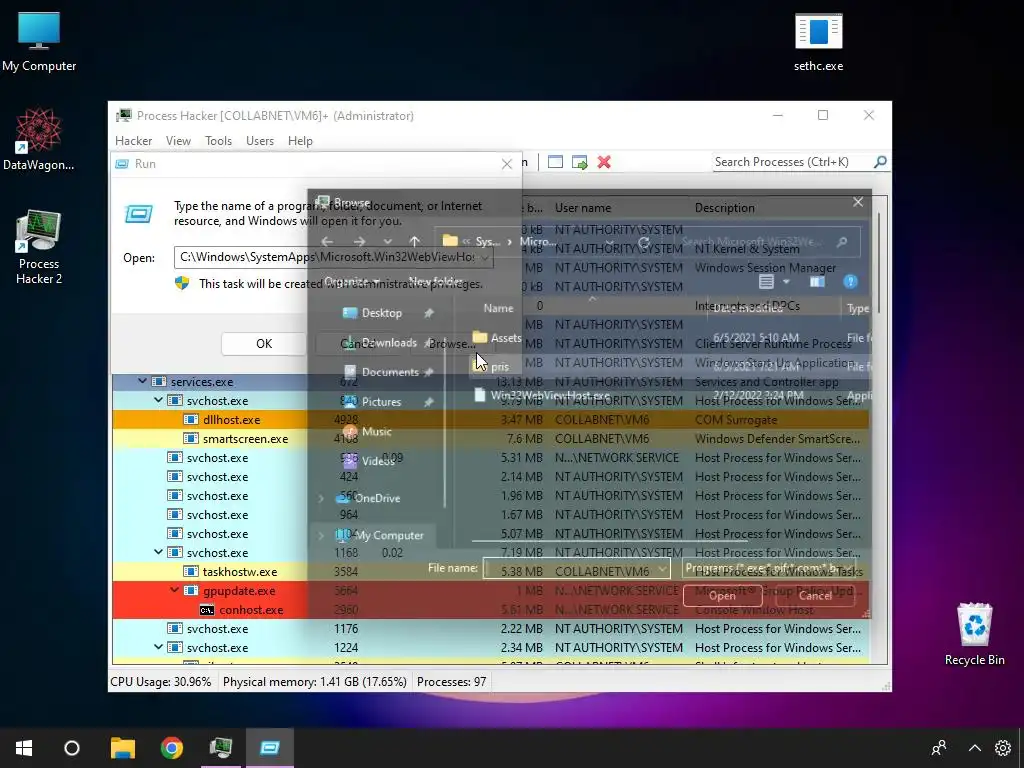Open the file type filter dropdown

[x=769, y=568]
